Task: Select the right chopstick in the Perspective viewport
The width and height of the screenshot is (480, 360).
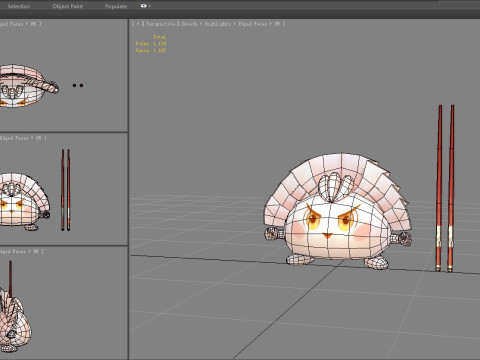Action: (x=451, y=188)
